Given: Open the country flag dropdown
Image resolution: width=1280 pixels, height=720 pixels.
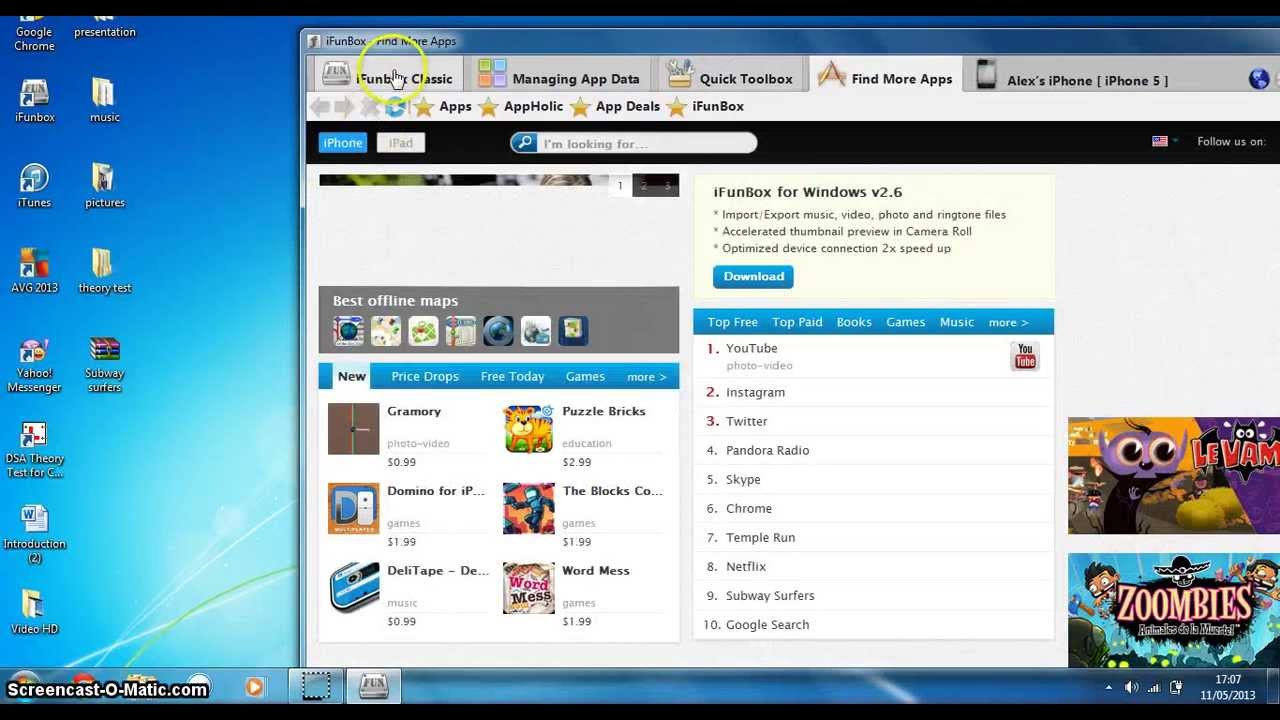Looking at the screenshot, I should (1165, 142).
